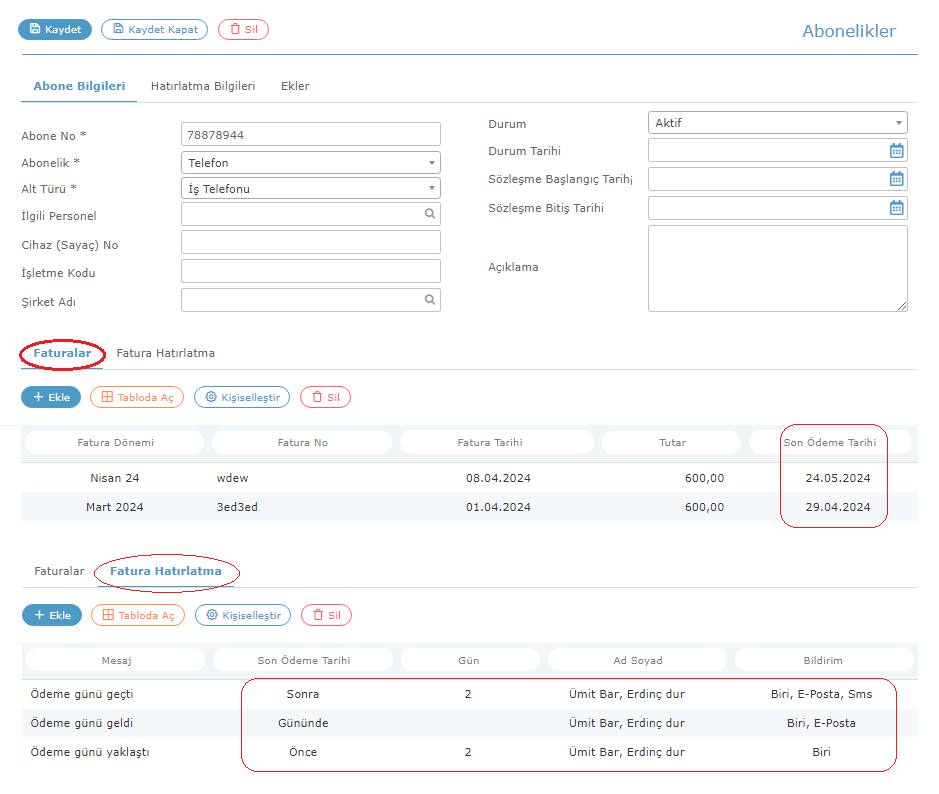Click Kişiselleştir in invoices section
Viewport: 939px width, 794px height.
[242, 397]
